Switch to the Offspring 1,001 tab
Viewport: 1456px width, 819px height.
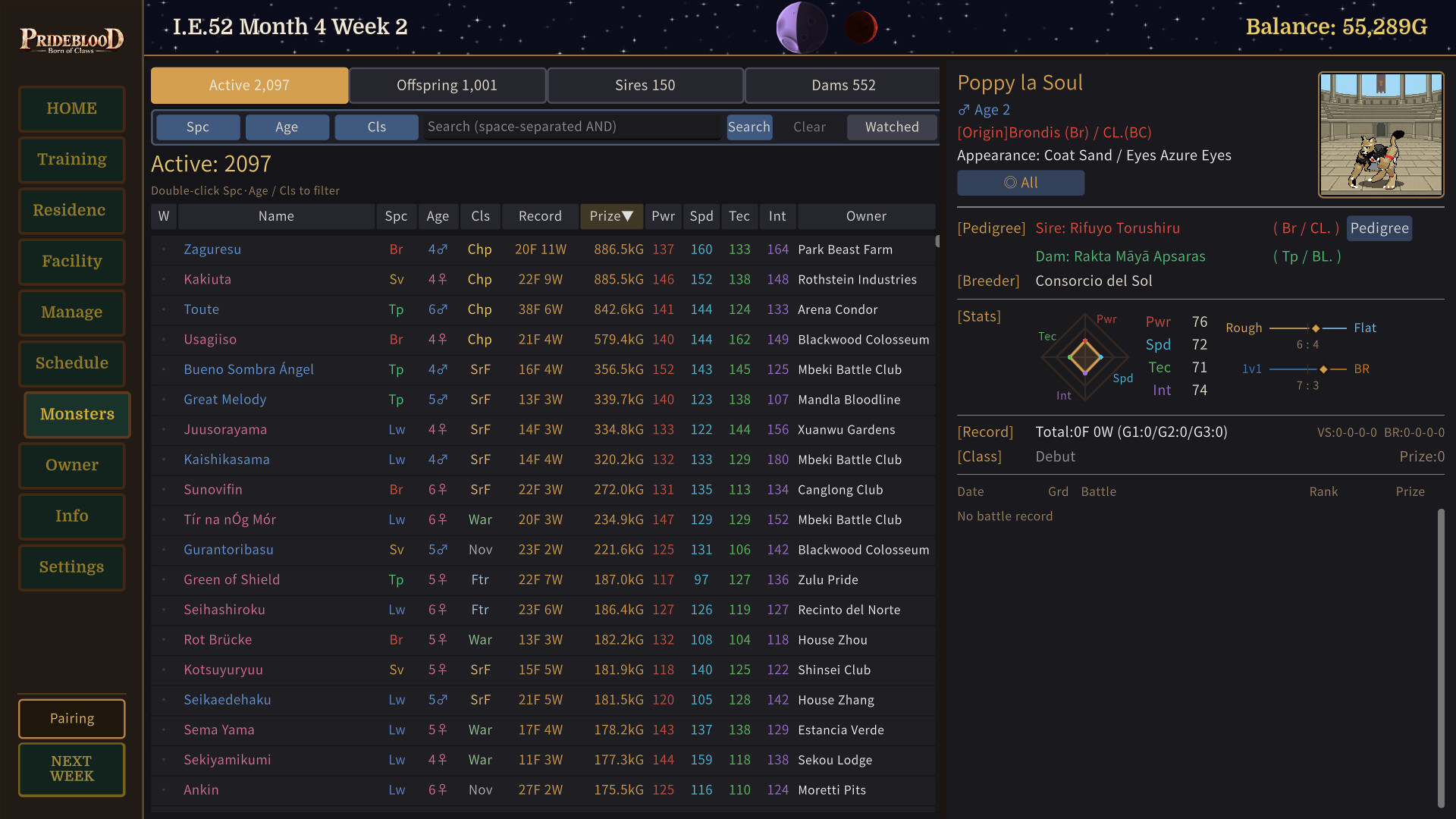447,86
